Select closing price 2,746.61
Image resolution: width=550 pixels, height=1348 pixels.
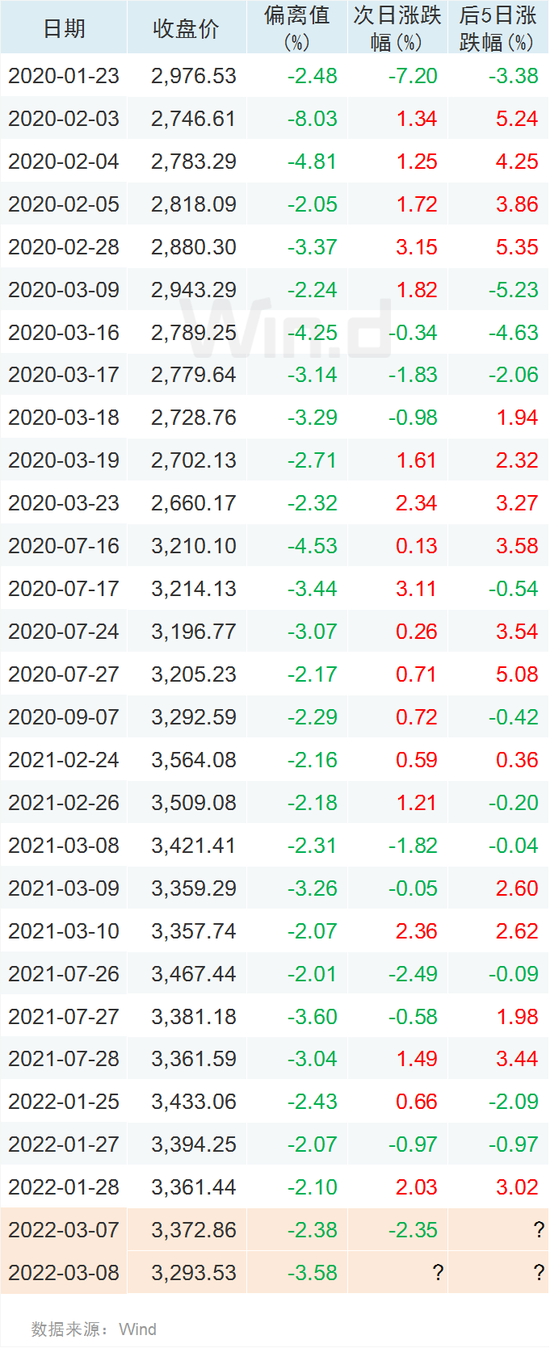(x=194, y=119)
